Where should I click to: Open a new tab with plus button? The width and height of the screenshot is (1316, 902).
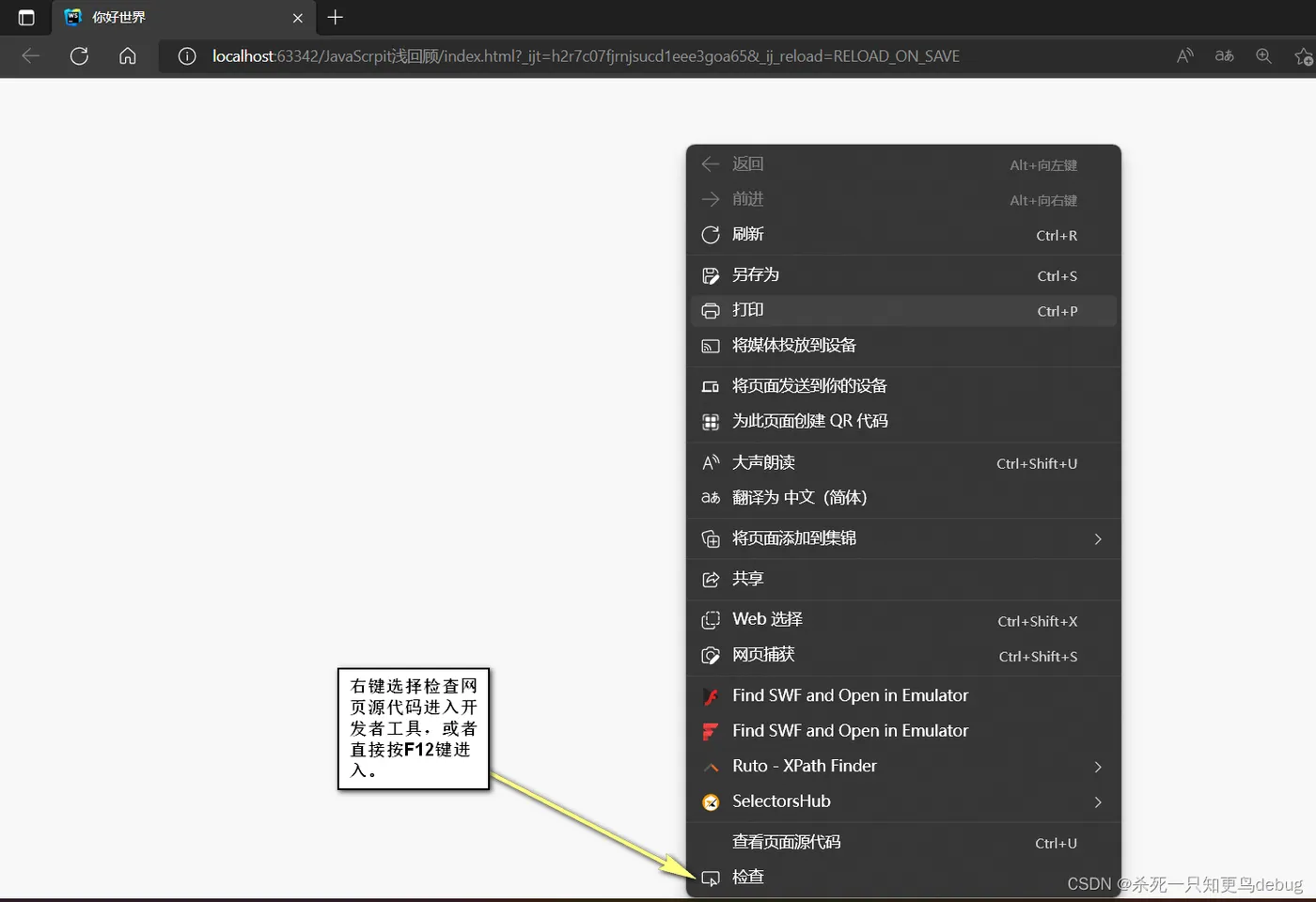pos(336,17)
